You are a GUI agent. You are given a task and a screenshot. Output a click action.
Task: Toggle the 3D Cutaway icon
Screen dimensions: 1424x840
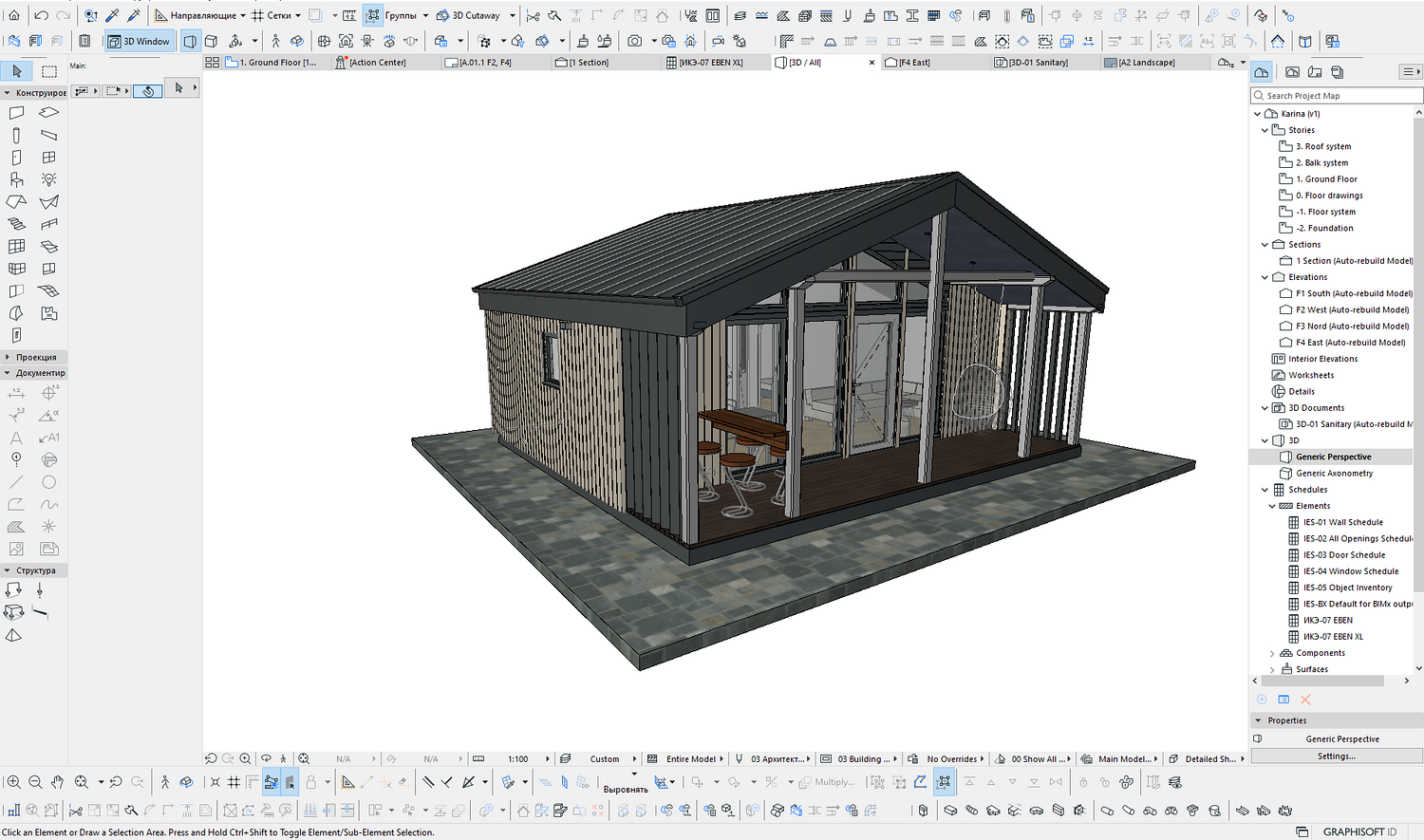point(442,15)
